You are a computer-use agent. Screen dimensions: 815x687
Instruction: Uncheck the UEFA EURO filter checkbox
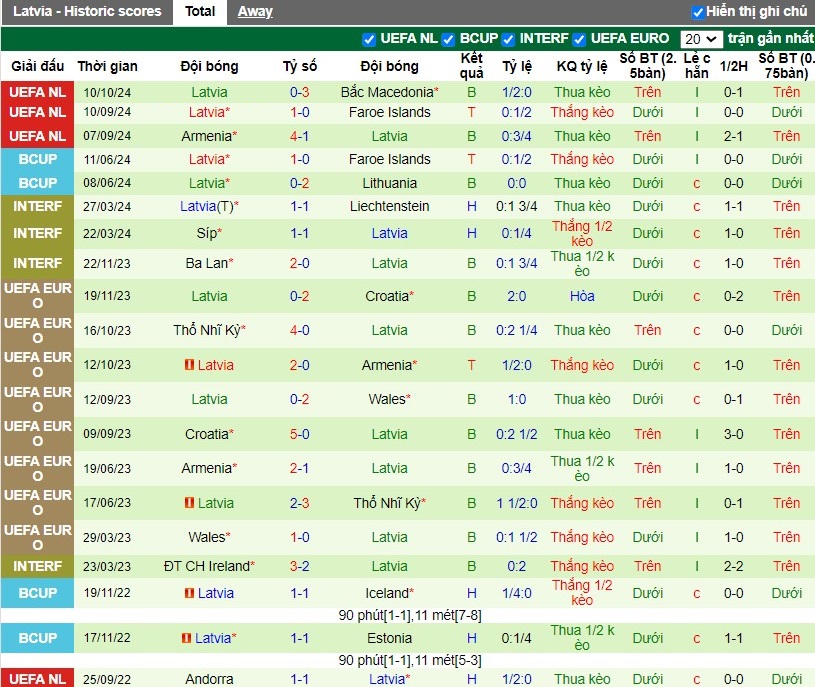(579, 39)
